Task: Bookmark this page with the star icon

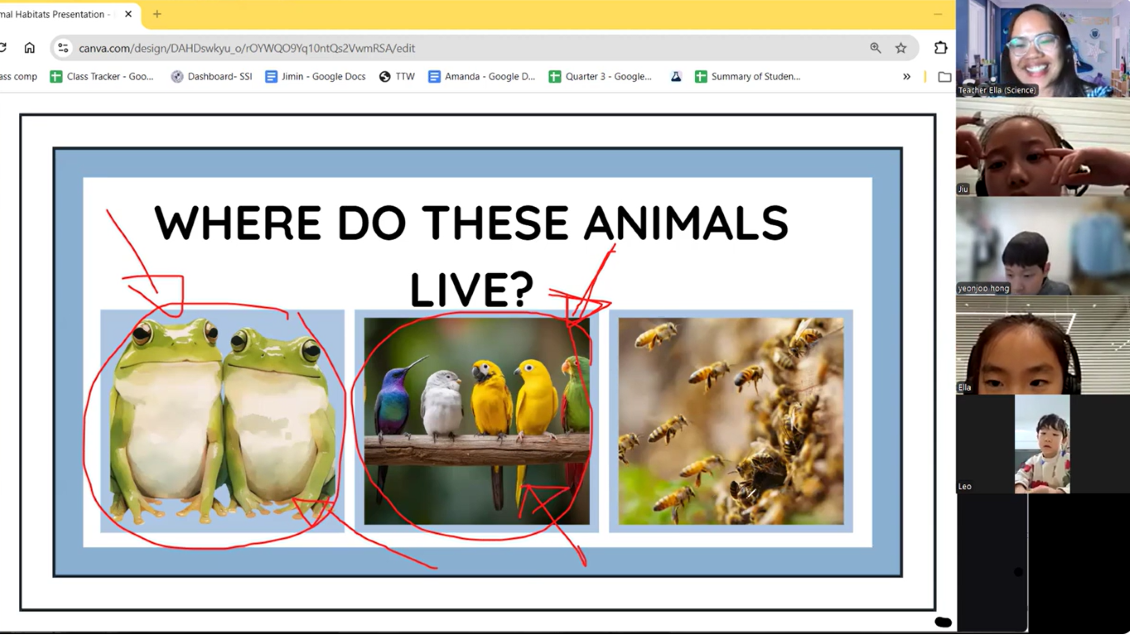Action: coord(901,48)
